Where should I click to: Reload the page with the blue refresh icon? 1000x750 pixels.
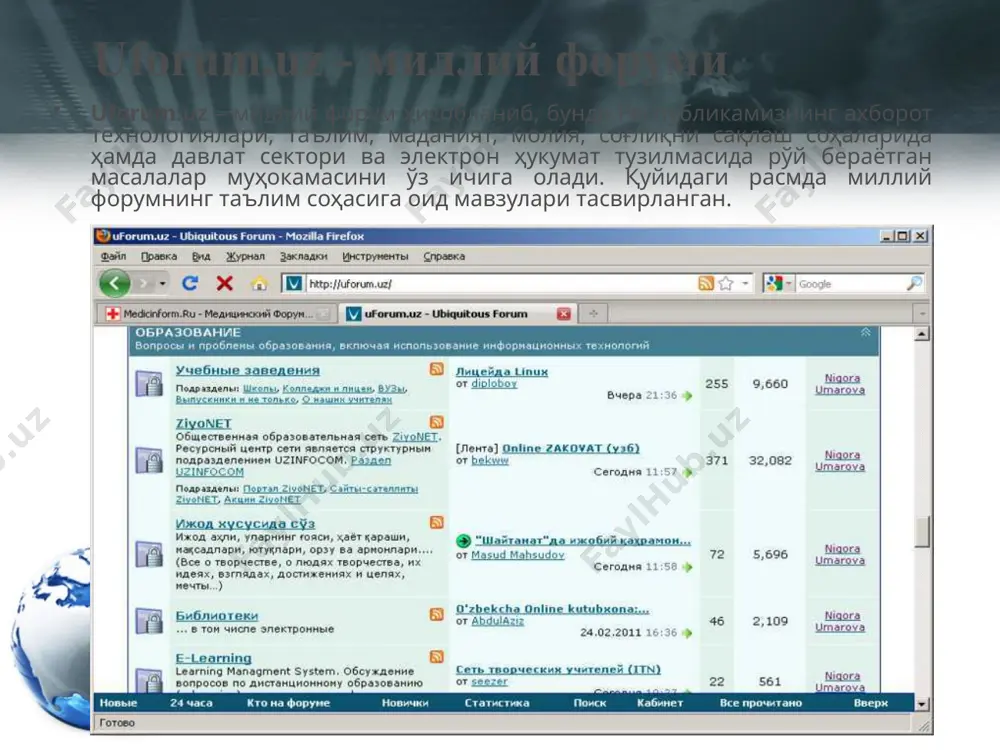pyautogui.click(x=189, y=283)
